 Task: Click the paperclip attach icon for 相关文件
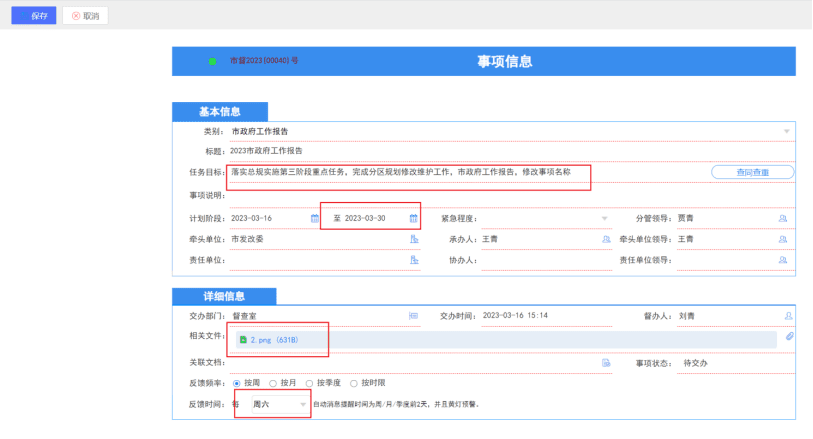(x=789, y=336)
